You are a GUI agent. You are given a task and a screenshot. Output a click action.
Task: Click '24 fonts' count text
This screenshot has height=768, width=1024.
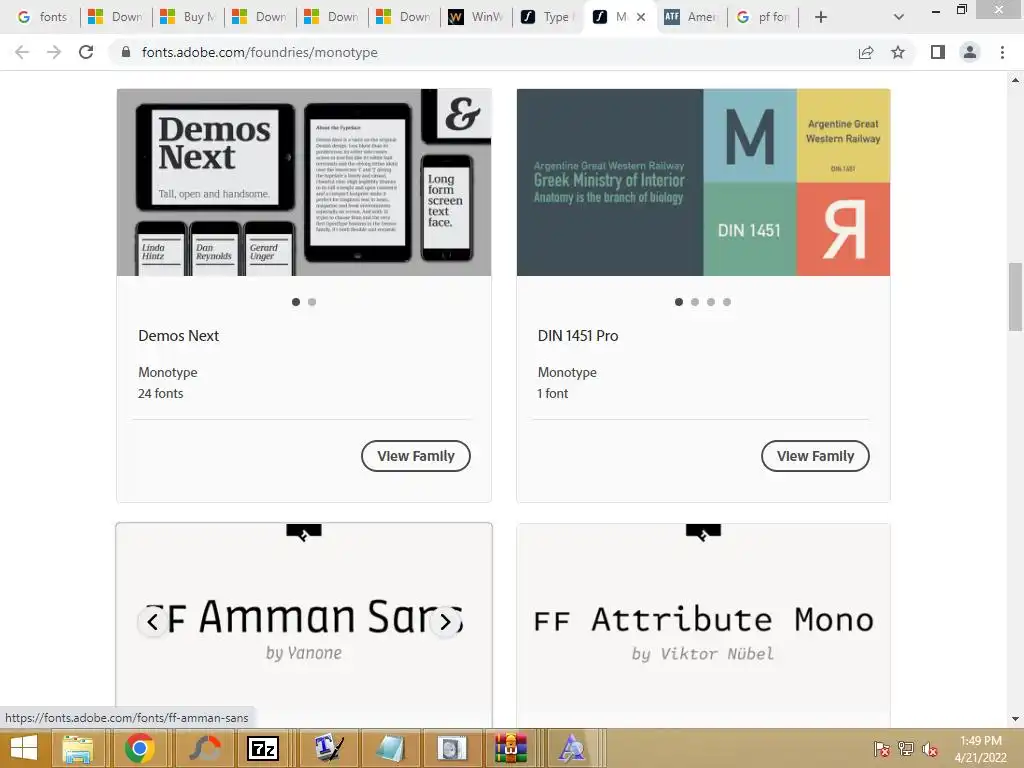(161, 393)
